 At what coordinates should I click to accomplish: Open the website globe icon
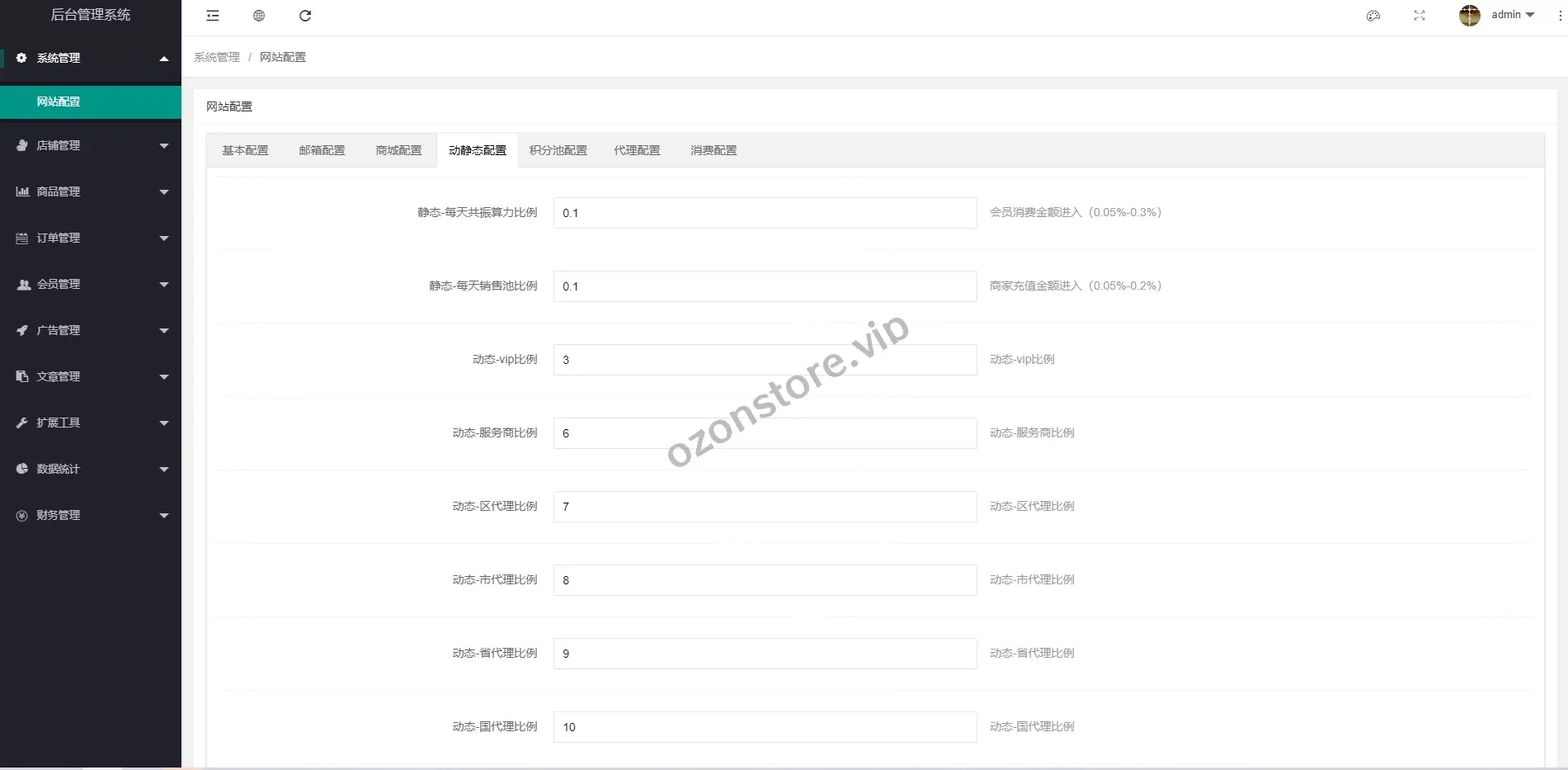(x=259, y=16)
